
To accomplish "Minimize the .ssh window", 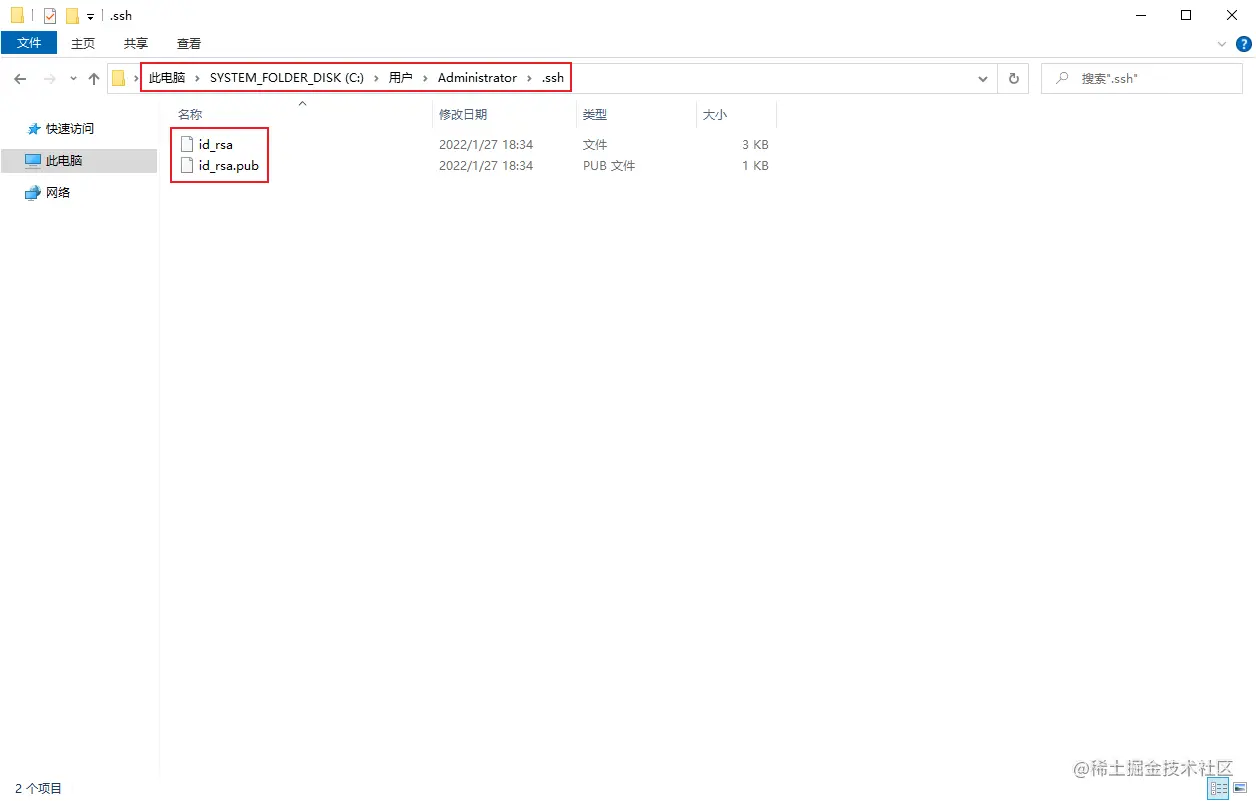I will click(1141, 15).
